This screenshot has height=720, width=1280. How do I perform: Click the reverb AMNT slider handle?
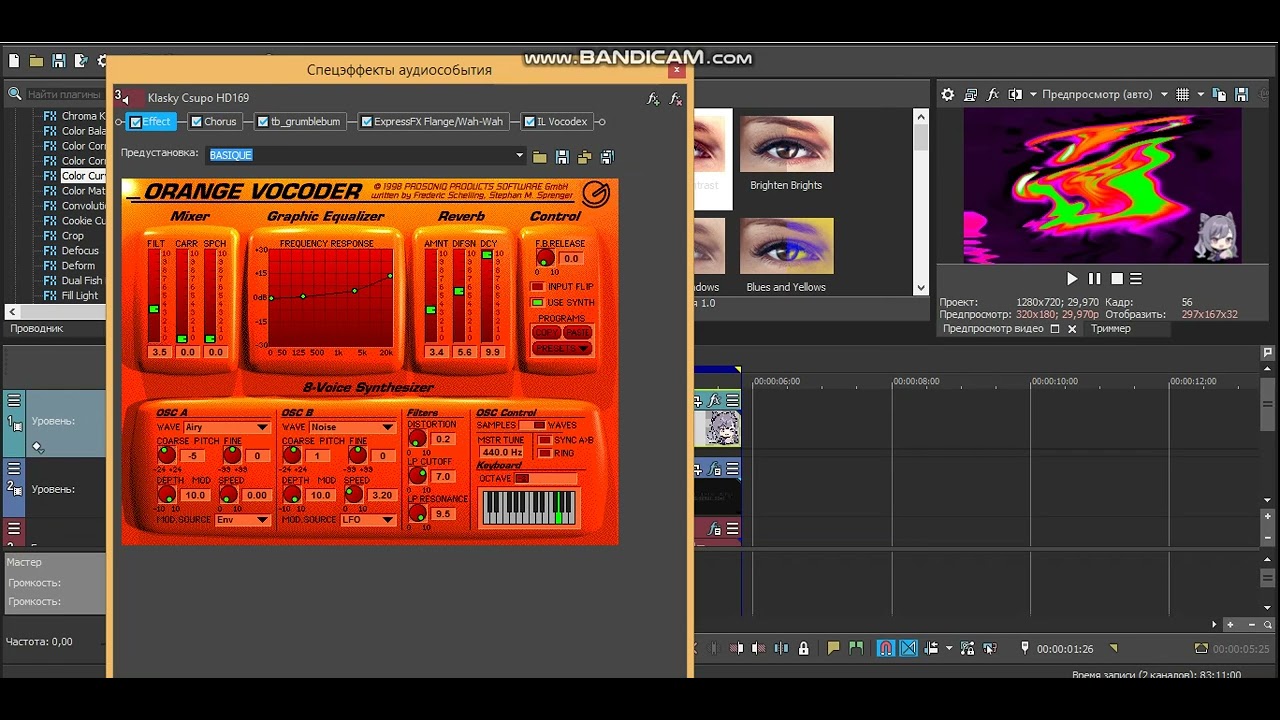click(431, 310)
